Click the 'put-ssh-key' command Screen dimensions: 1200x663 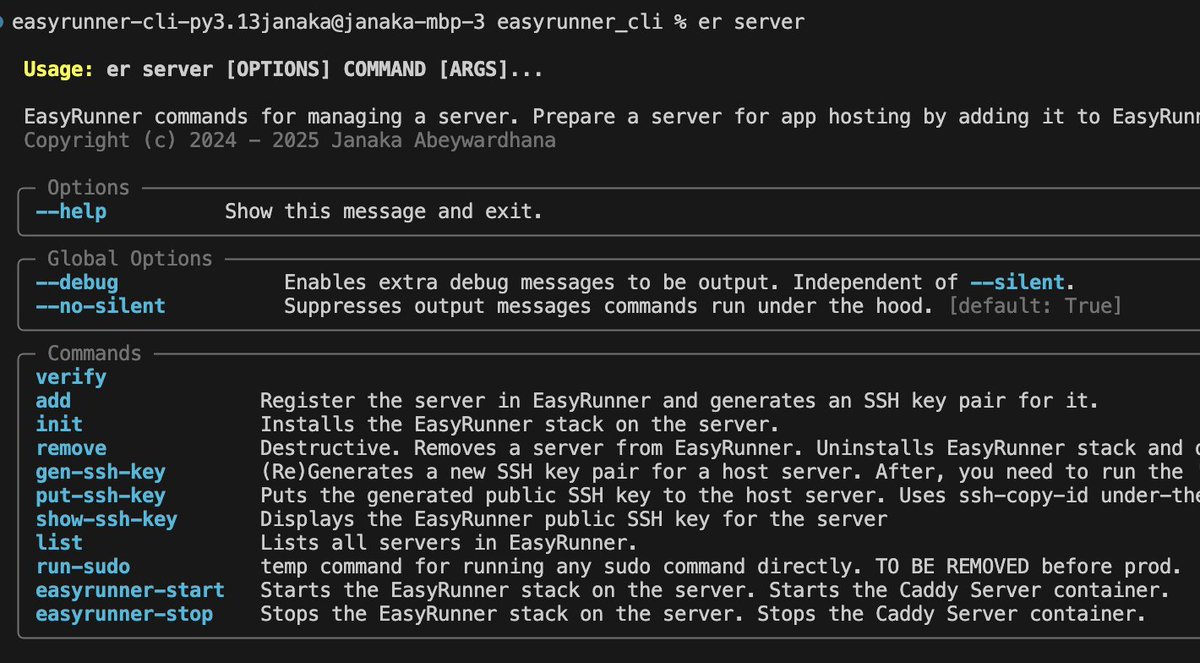[x=100, y=495]
